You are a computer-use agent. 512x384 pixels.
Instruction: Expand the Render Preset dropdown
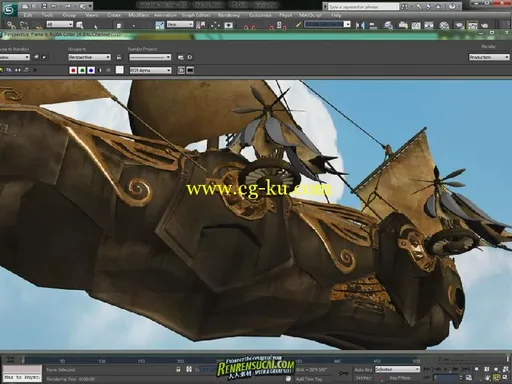tap(150, 57)
